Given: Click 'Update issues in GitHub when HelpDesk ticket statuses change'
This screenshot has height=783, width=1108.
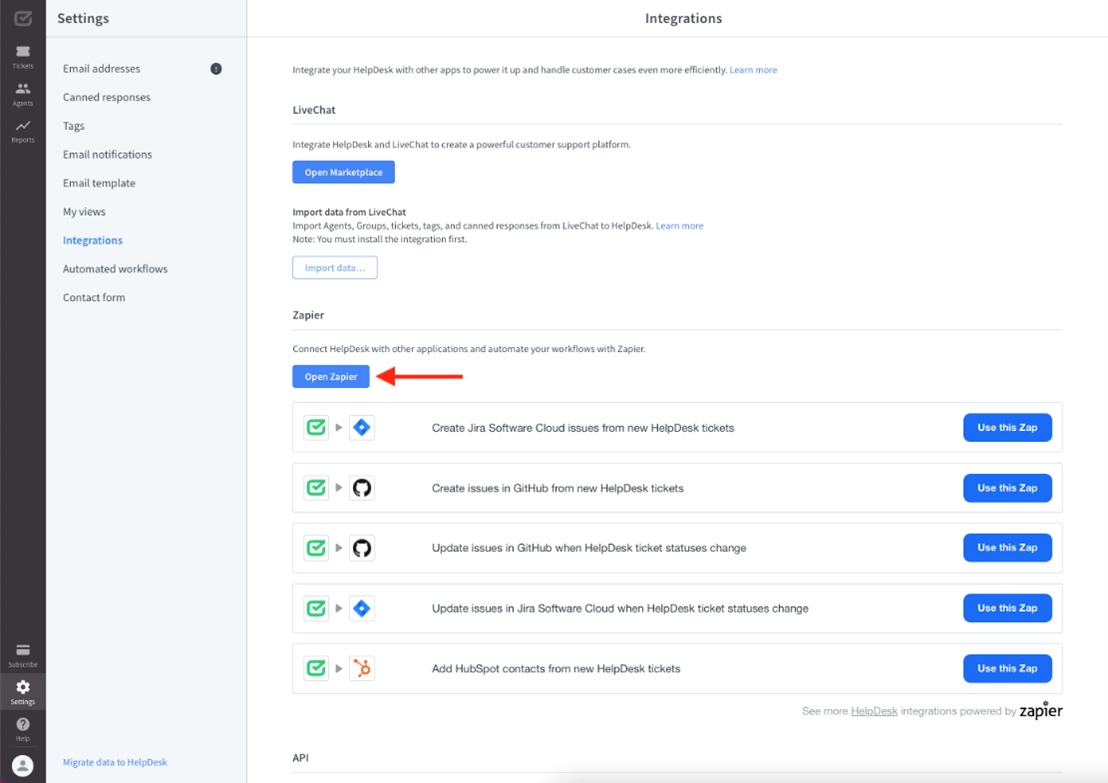Looking at the screenshot, I should 589,548.
